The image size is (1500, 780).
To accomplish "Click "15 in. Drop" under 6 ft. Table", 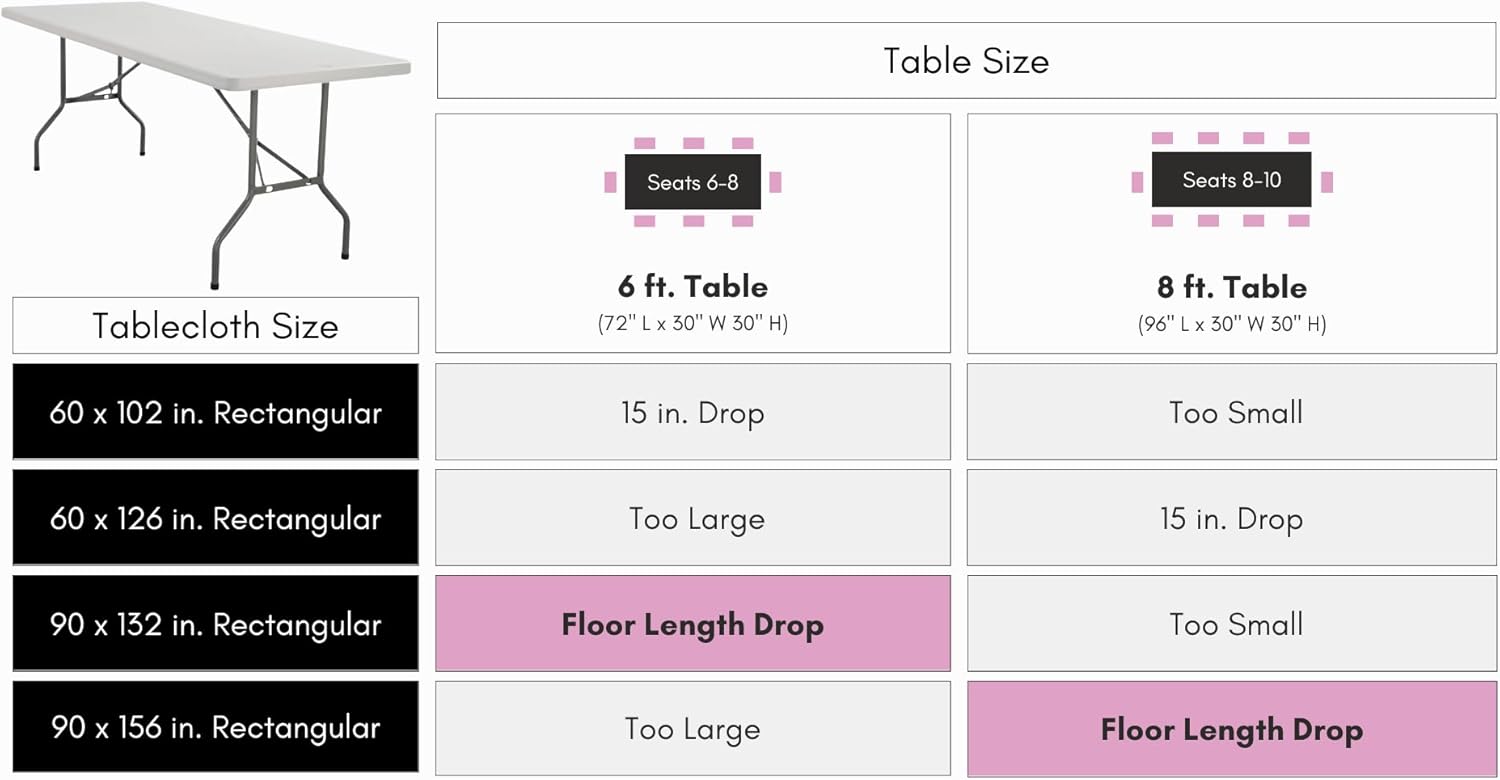I will coord(692,412).
